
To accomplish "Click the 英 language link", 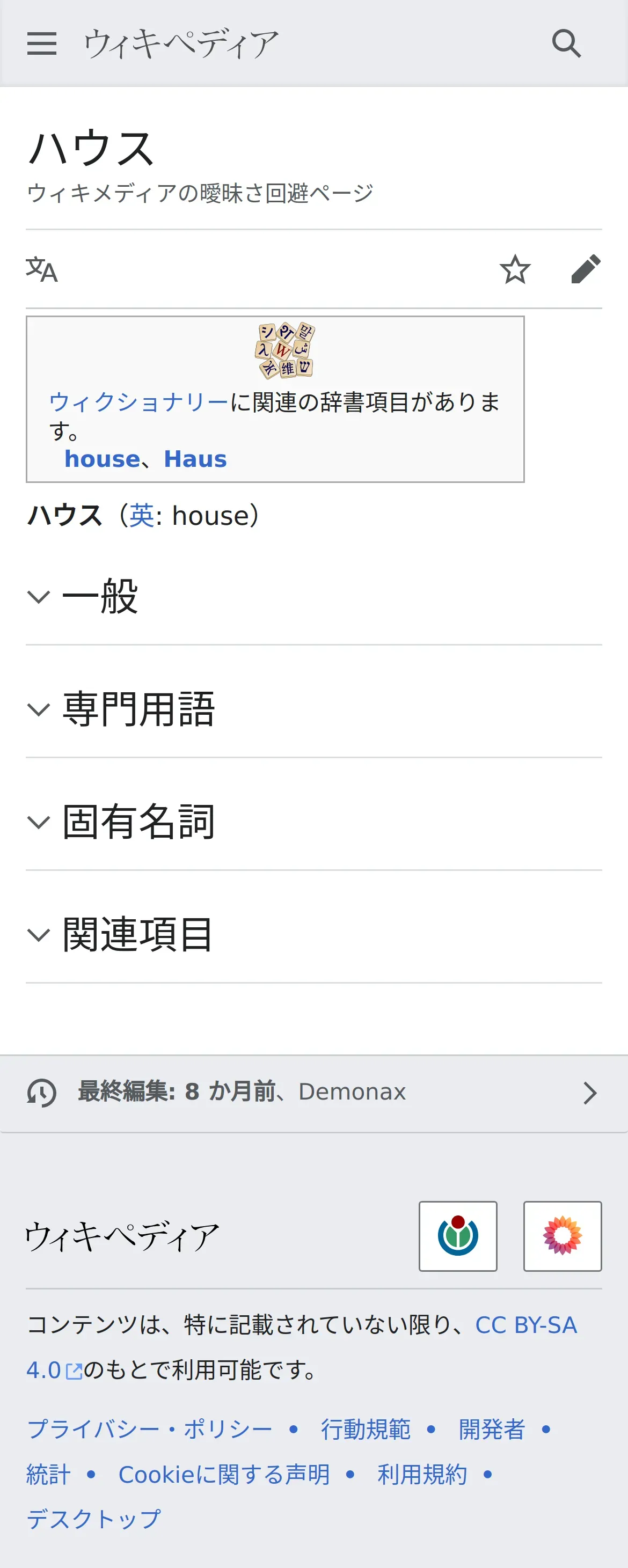I will point(142,516).
